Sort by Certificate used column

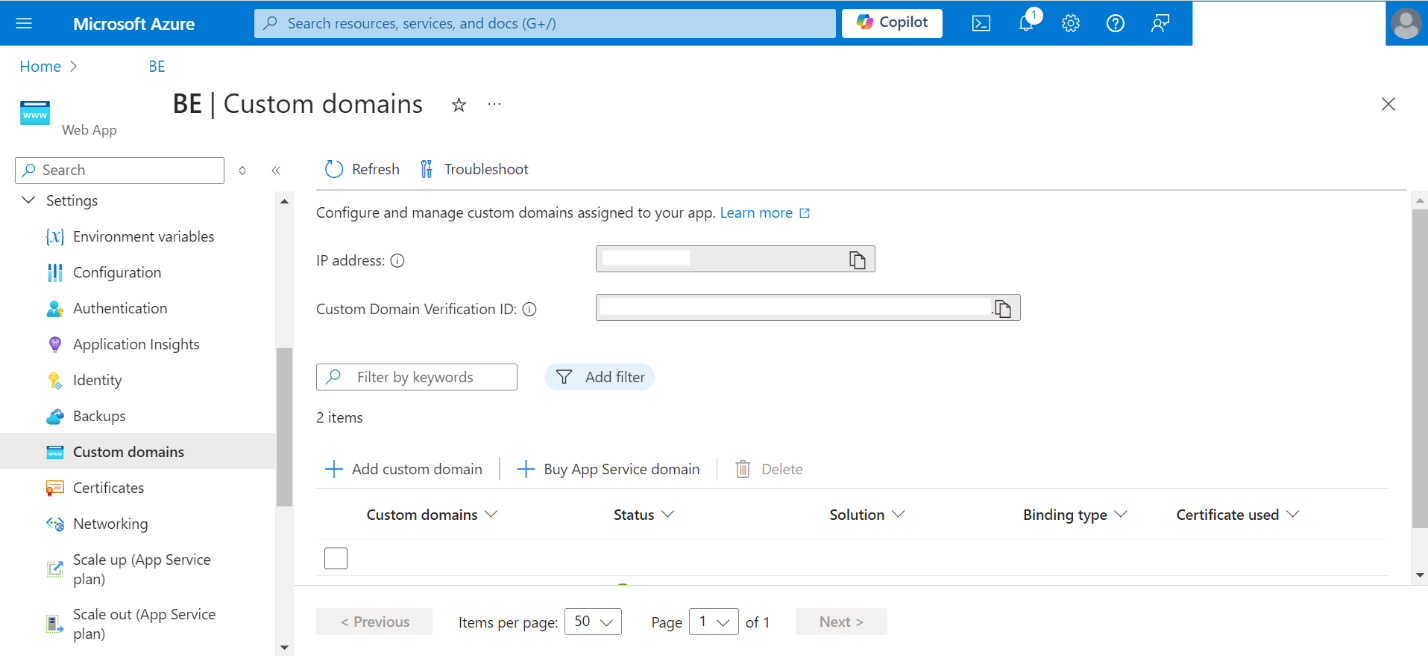pos(1238,515)
